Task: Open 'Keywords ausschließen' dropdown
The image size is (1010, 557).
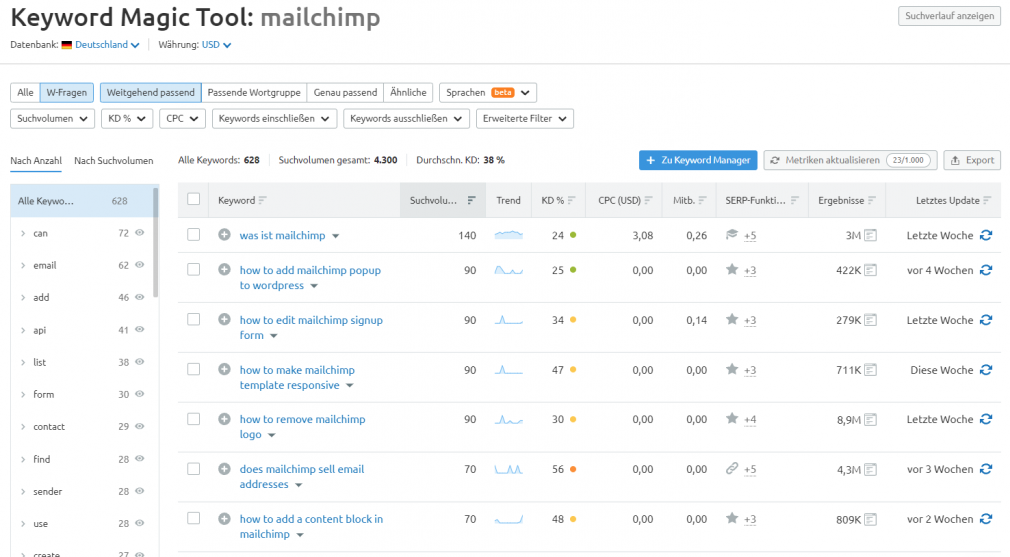Action: click(406, 118)
